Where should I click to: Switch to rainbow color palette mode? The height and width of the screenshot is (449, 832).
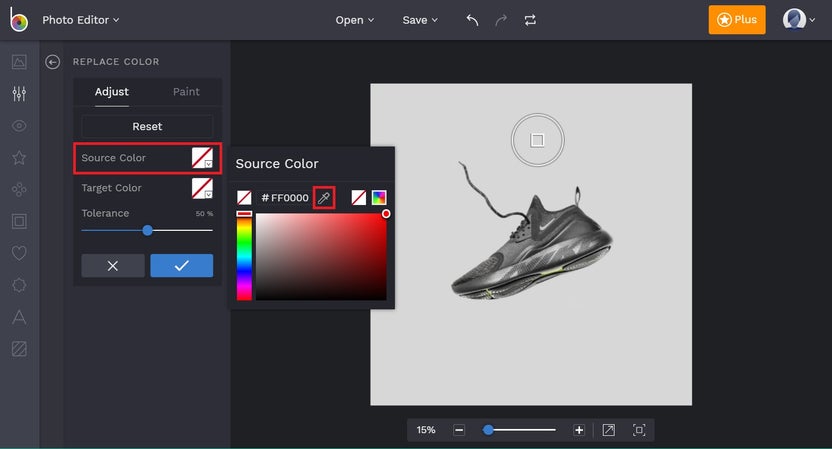(x=379, y=198)
